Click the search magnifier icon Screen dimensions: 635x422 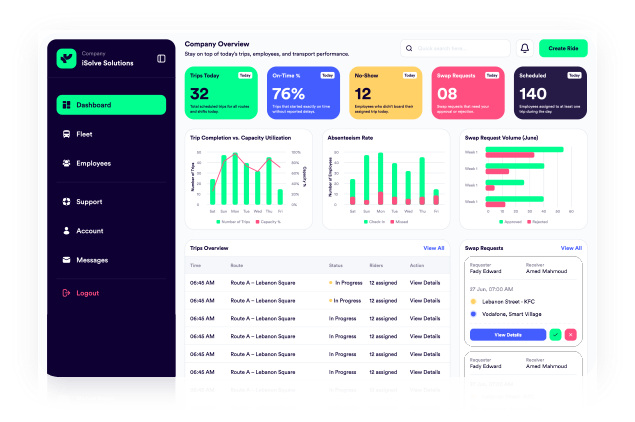point(411,48)
